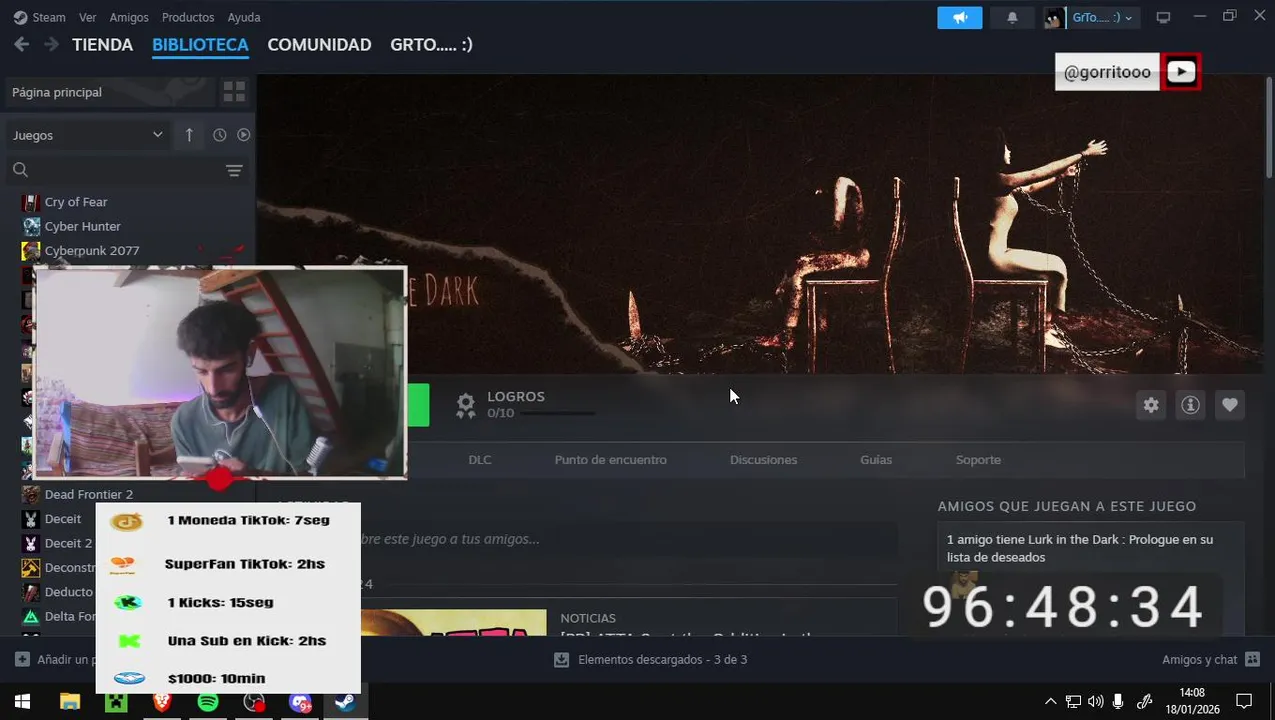
Task: Go forward with the right arrow
Action: tap(50, 44)
